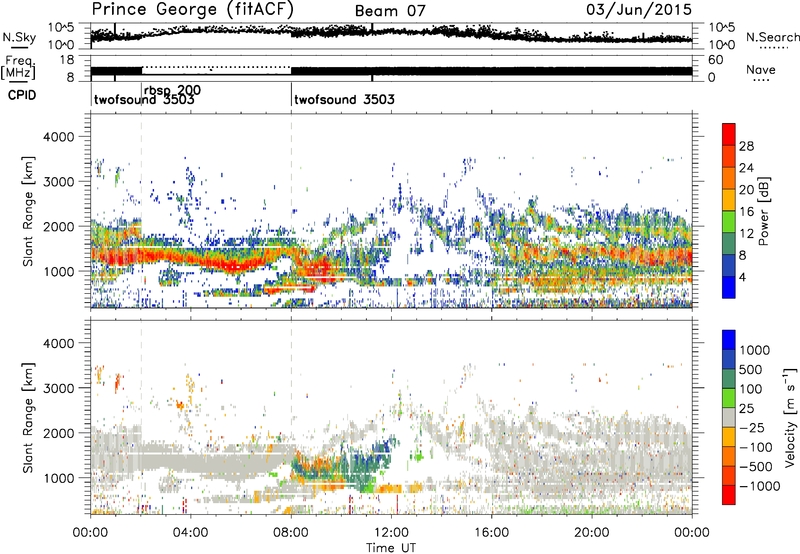
Task: Select red bottom segment of Velocity colorbar
Action: pos(729,495)
